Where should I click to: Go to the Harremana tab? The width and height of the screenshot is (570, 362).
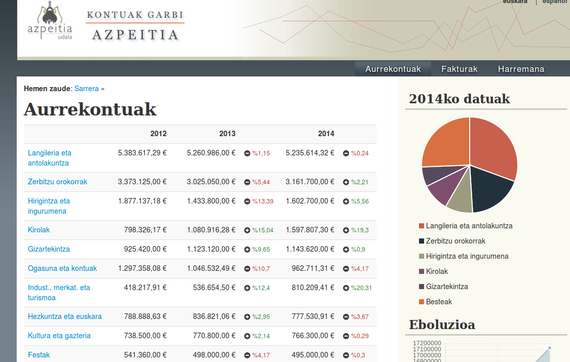coord(521,69)
